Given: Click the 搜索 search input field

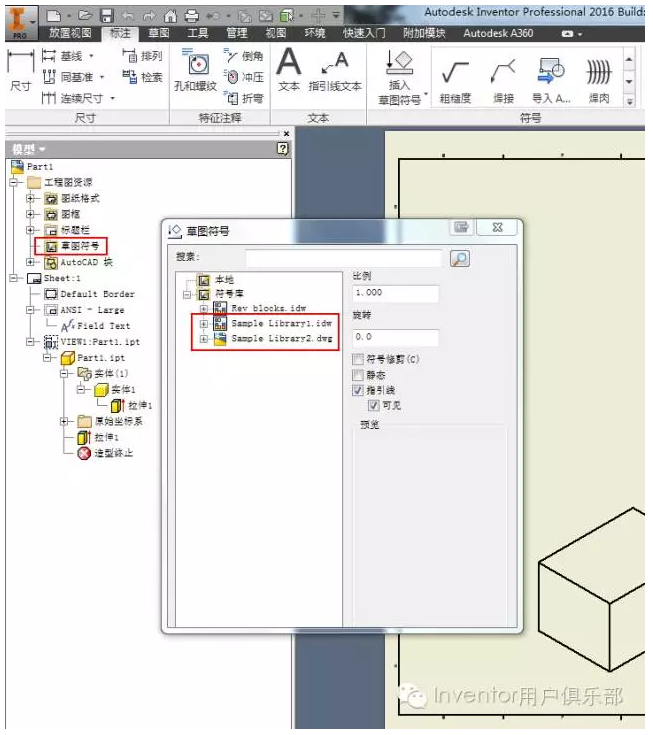Looking at the screenshot, I should coord(343,258).
